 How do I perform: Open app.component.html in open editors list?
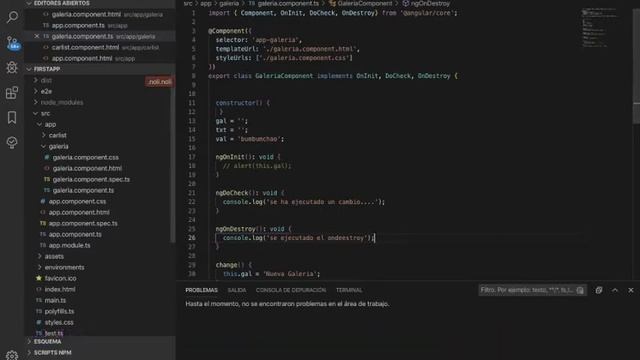(82, 58)
